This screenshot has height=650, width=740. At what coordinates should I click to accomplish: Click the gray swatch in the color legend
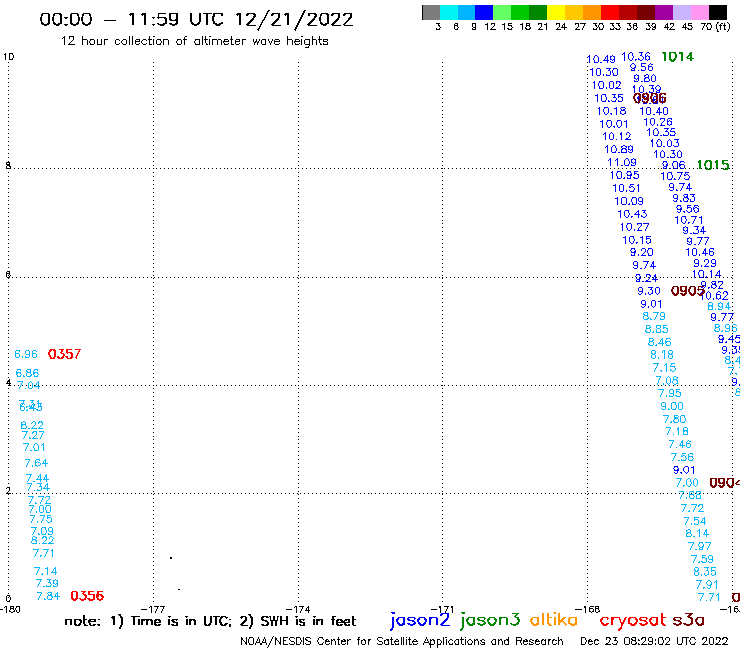[x=431, y=12]
